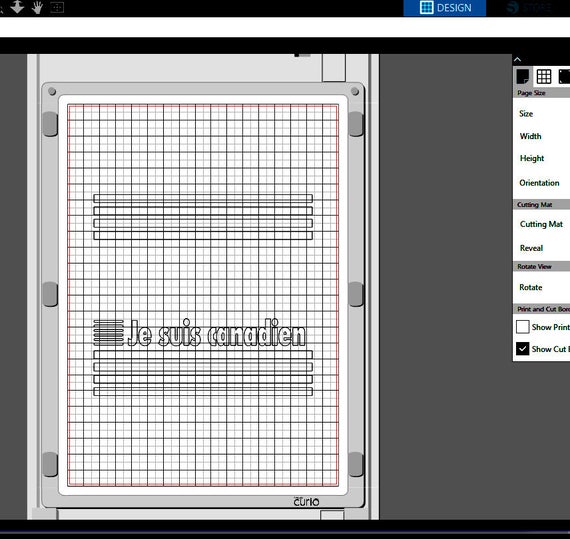Open the Page Setup page icon tab
570x539 pixels.
point(523,76)
